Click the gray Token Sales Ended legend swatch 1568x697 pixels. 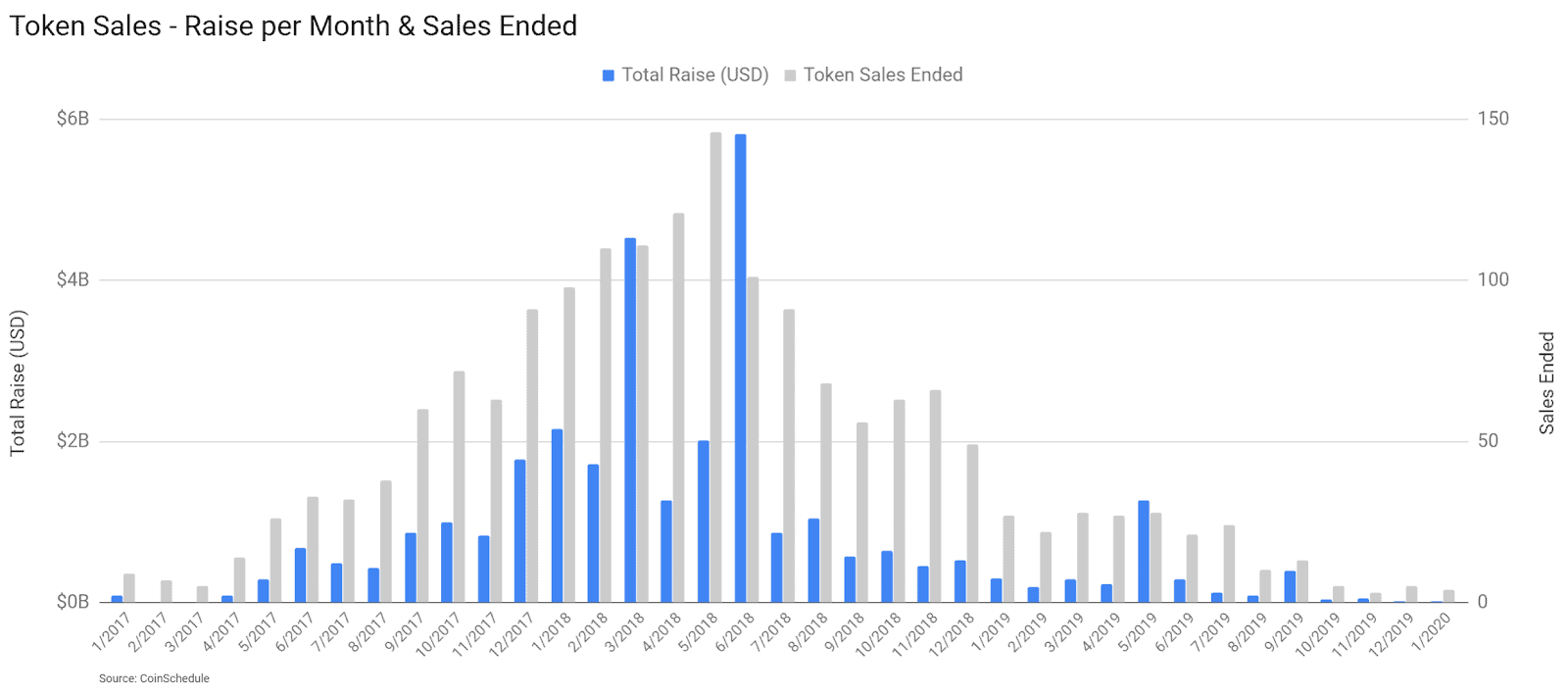[790, 75]
